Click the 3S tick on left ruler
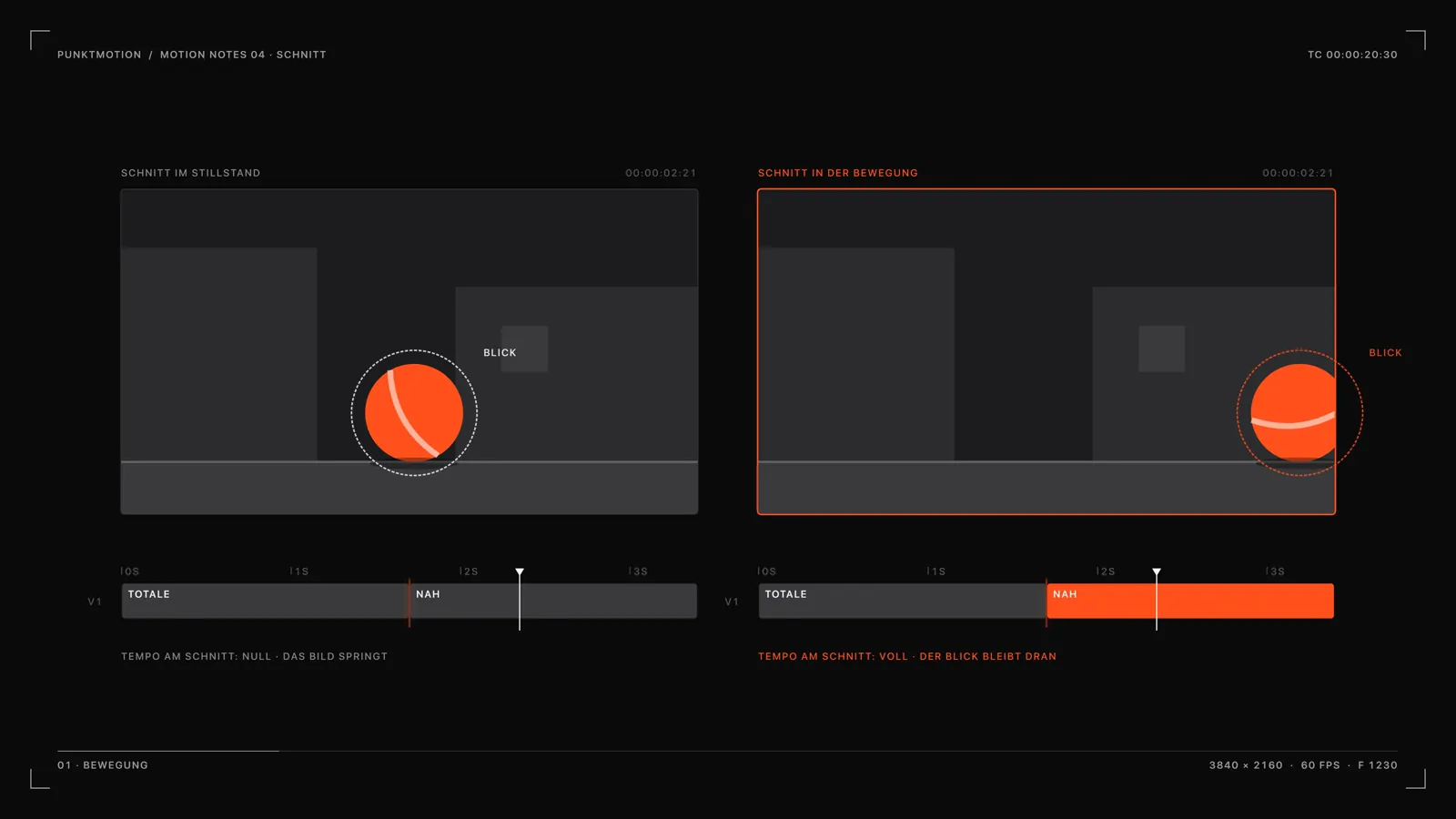The image size is (1456, 819). (638, 571)
